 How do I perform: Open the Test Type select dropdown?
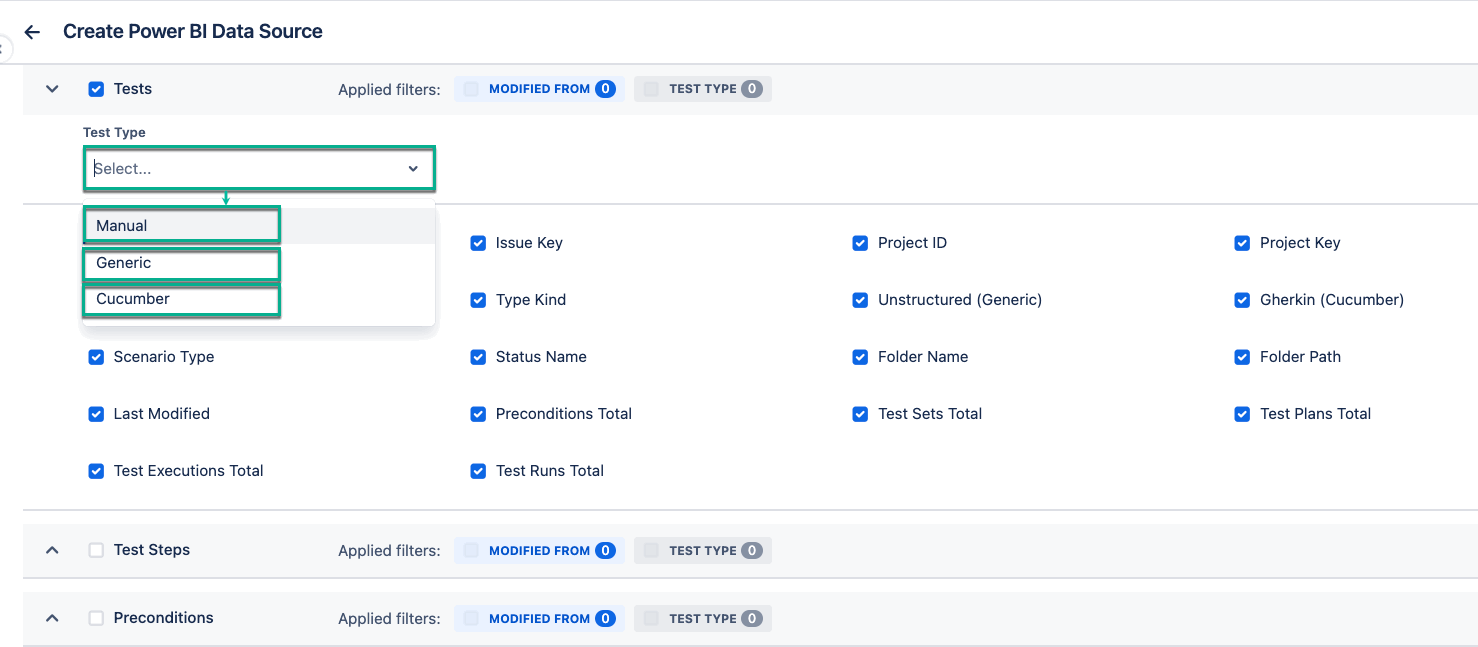259,169
